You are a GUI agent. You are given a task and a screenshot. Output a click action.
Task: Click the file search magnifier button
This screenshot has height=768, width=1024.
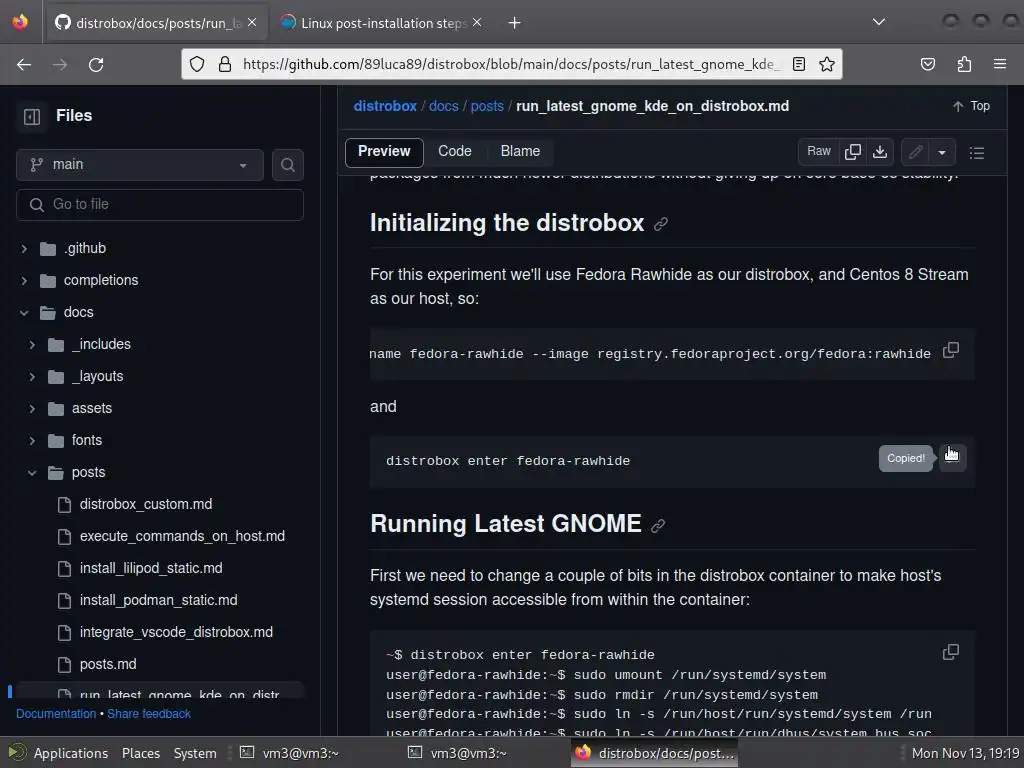[287, 165]
